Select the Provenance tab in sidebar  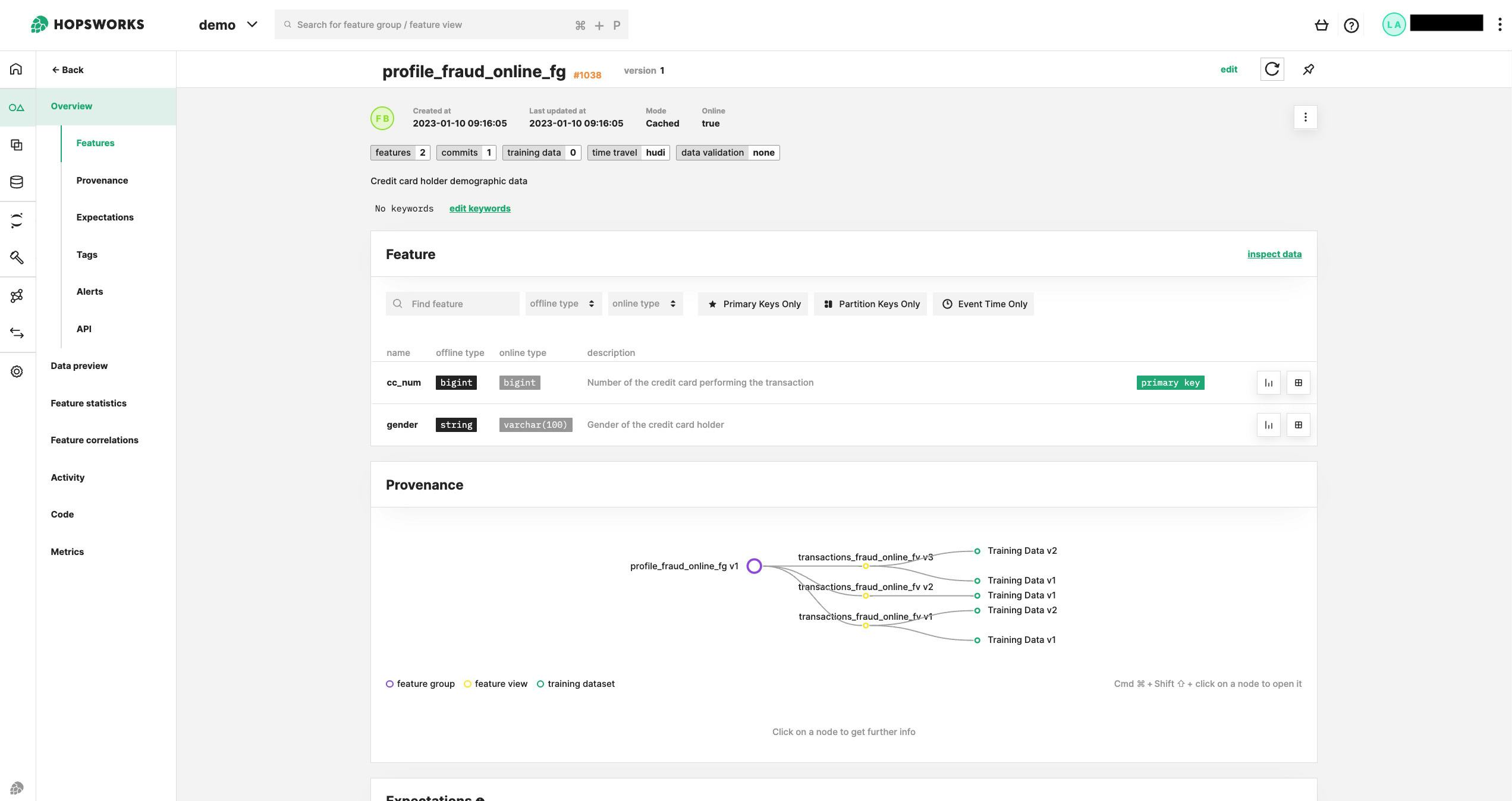101,180
